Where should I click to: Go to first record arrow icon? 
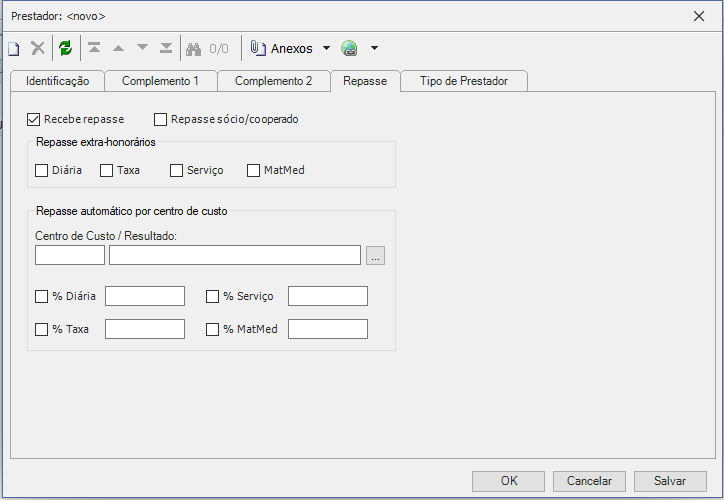94,48
